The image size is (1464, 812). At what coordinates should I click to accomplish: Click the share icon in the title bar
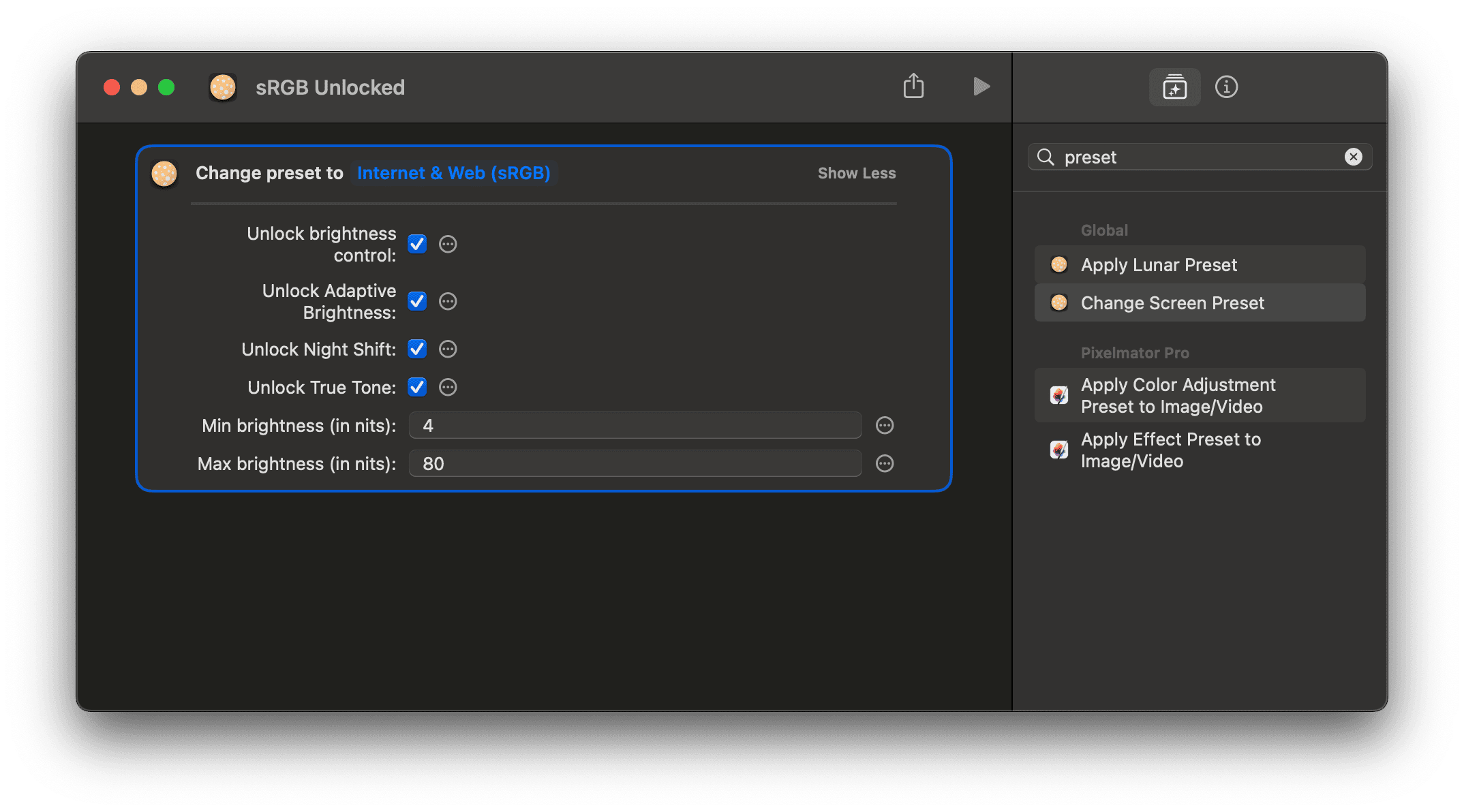click(913, 87)
